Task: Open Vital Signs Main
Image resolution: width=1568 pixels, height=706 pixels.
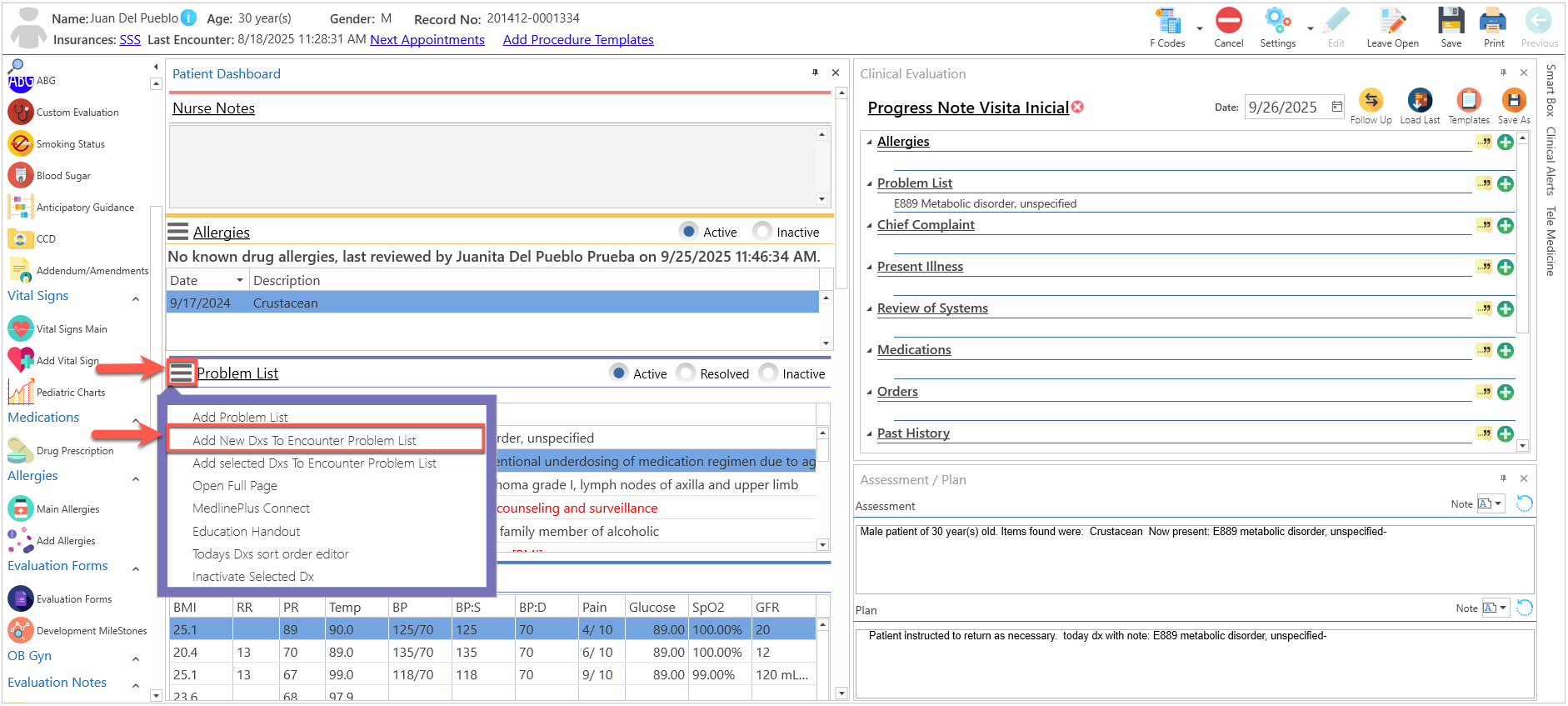Action: coord(57,329)
